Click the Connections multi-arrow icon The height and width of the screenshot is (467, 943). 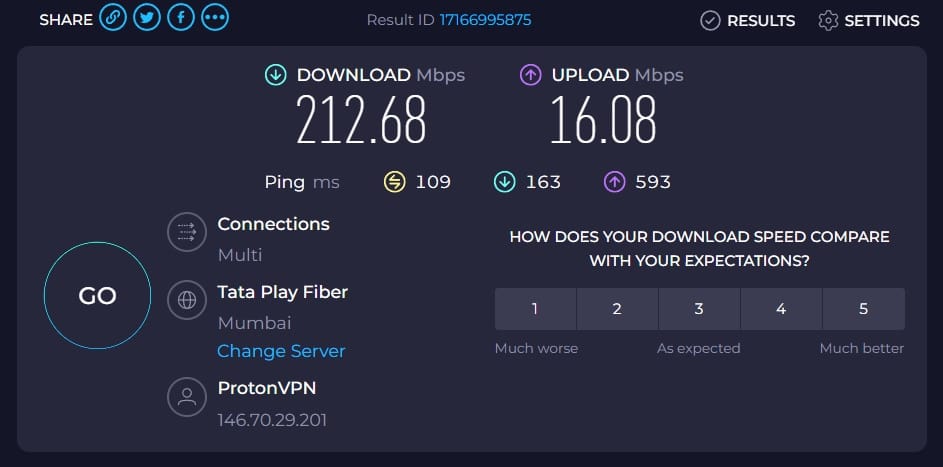pos(186,232)
